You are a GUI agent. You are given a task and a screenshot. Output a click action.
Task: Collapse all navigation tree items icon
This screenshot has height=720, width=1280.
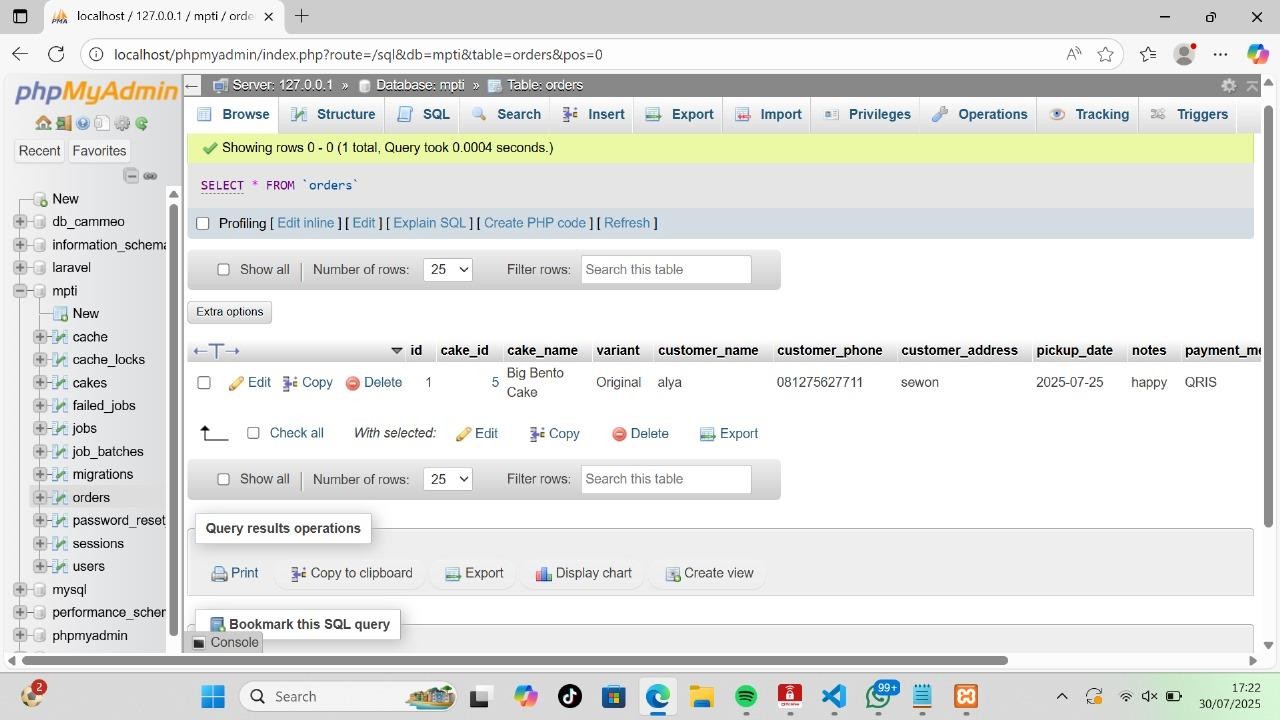[x=131, y=176]
